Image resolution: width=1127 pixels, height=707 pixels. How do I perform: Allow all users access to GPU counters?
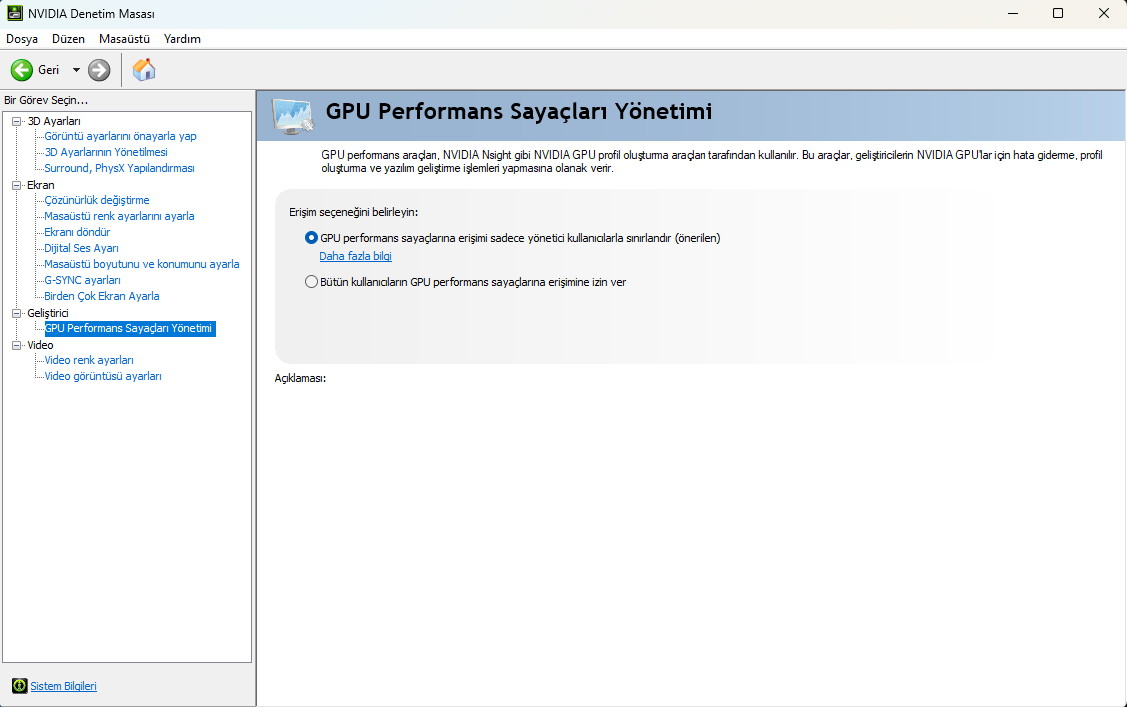[x=311, y=282]
